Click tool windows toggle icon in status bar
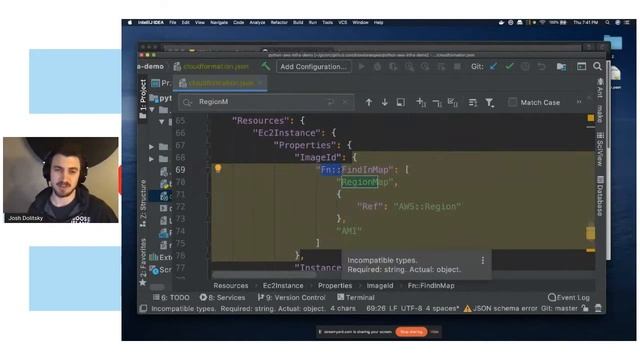Viewport: 640px width, 360px height. pos(143,309)
